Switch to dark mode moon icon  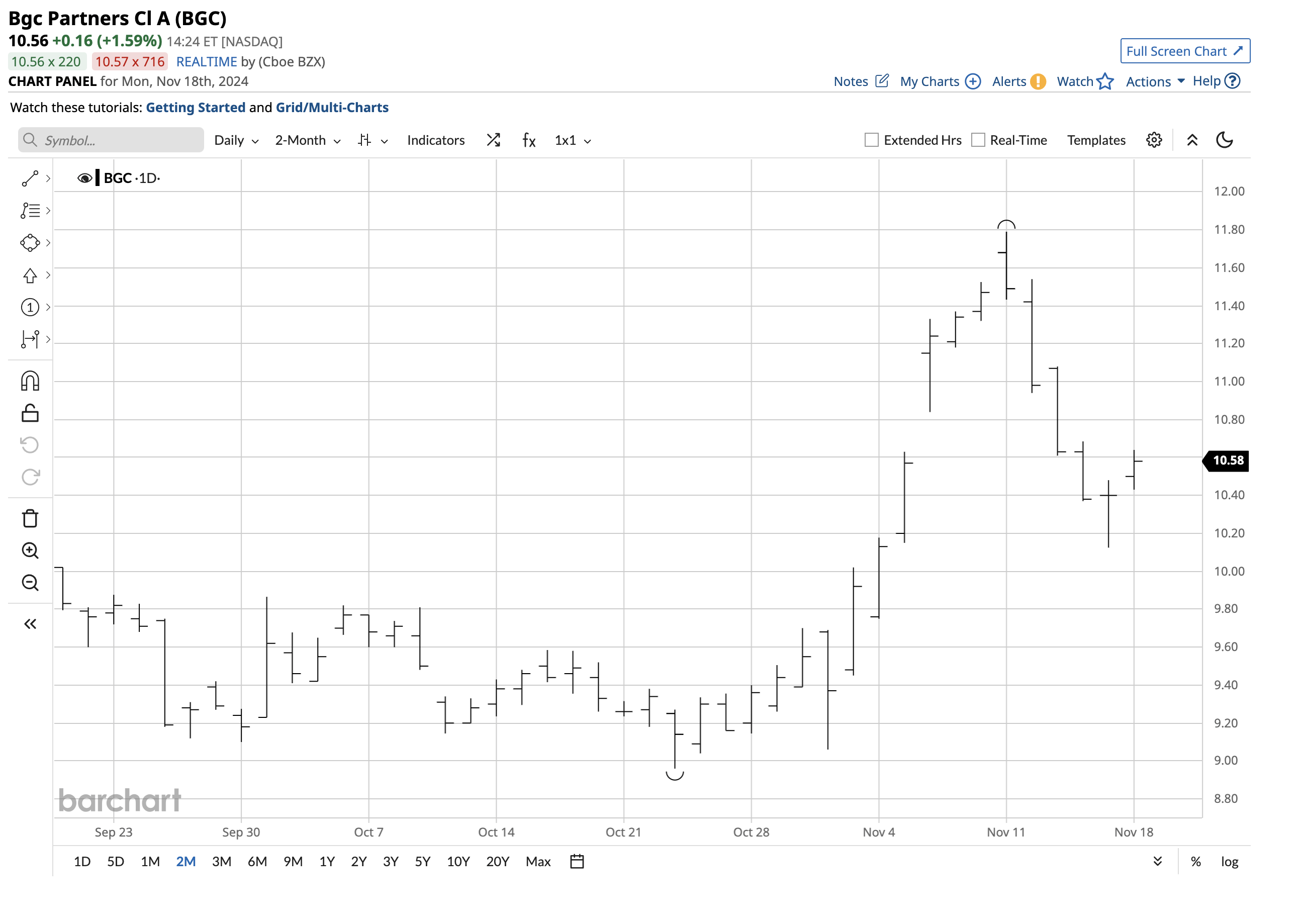click(x=1224, y=140)
